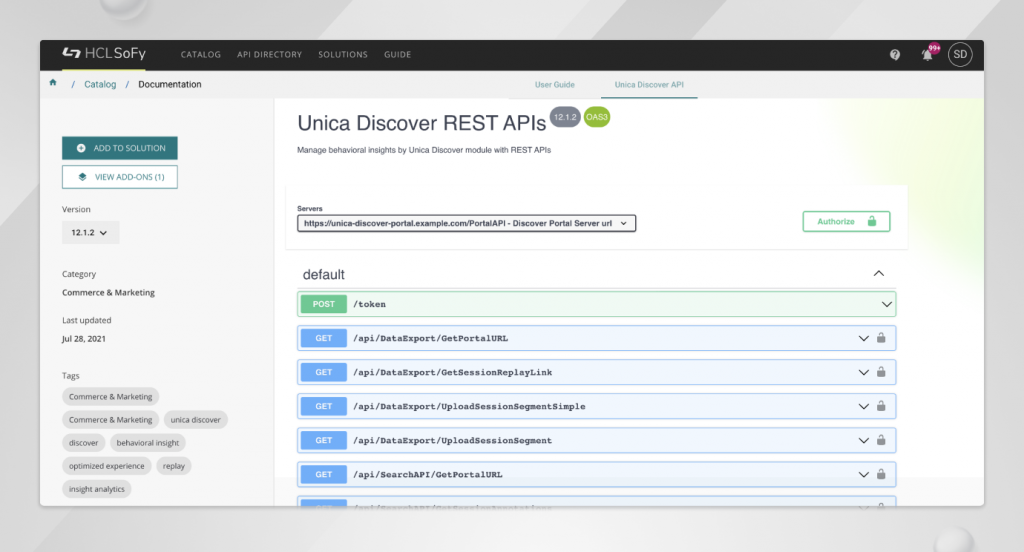Click the /token endpoint path

369,304
